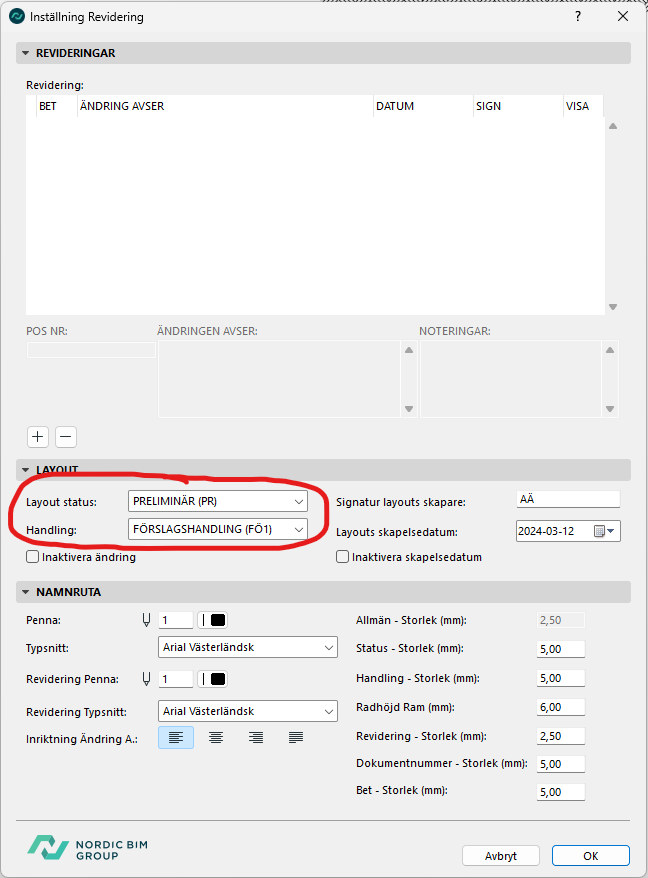The image size is (648, 878).
Task: Open the Typsnitt font dropdown
Action: coord(249,647)
